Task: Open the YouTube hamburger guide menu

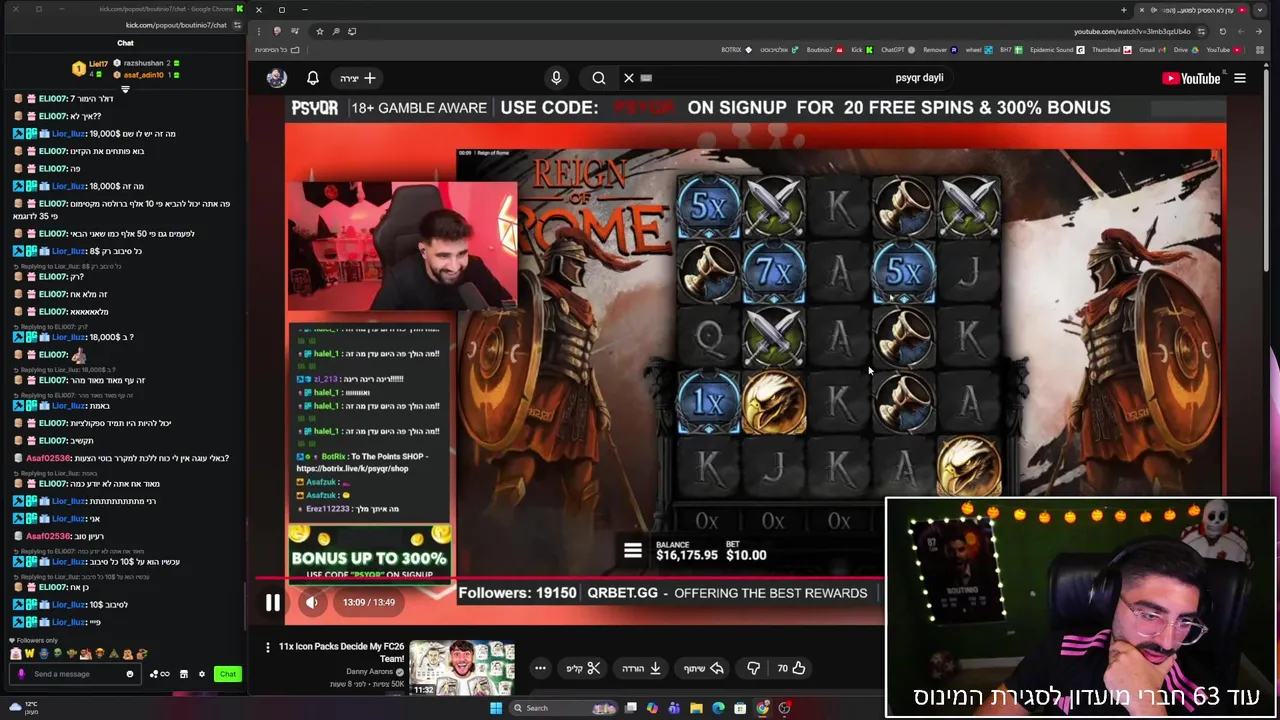Action: [1239, 78]
